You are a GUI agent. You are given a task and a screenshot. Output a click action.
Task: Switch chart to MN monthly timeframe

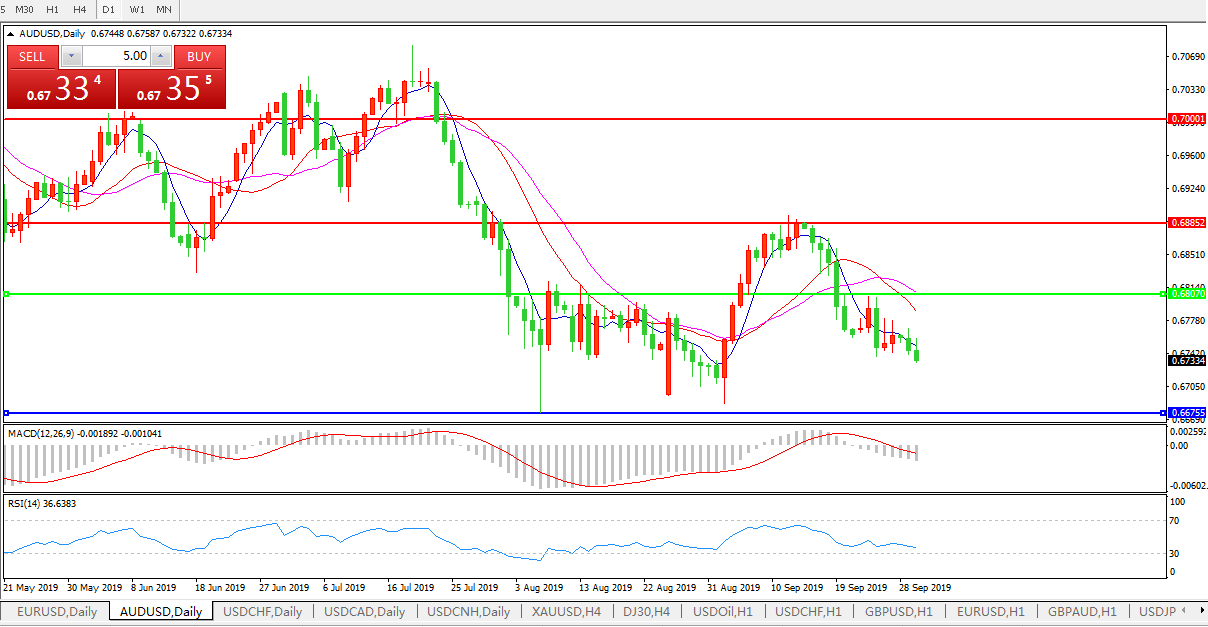(164, 9)
